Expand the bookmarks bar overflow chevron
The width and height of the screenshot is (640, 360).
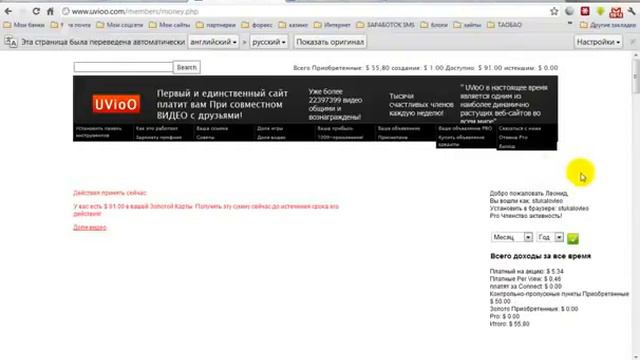(x=570, y=24)
